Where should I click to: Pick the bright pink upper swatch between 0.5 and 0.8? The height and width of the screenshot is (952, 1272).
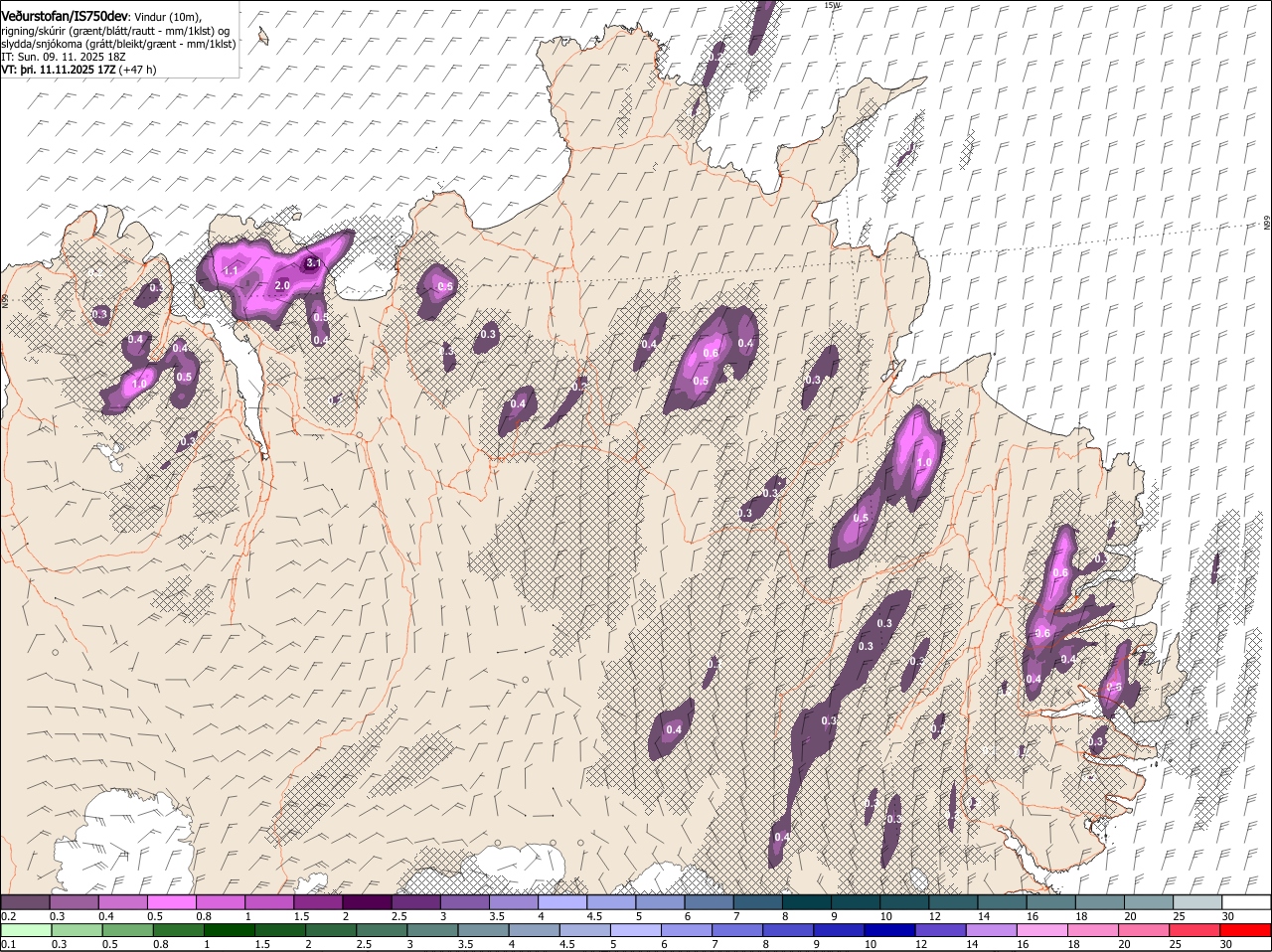tap(171, 901)
